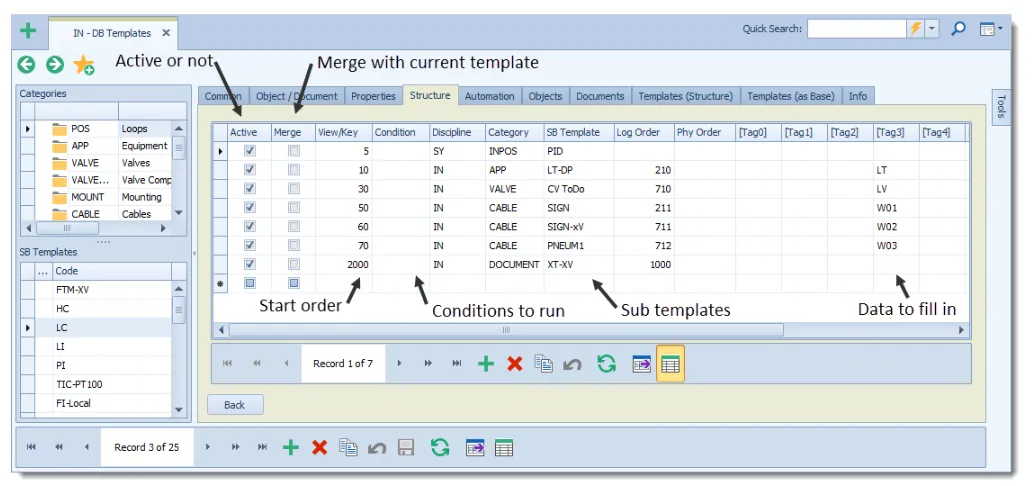
Task: Click the Categories list scroll down arrow
Action: click(179, 213)
